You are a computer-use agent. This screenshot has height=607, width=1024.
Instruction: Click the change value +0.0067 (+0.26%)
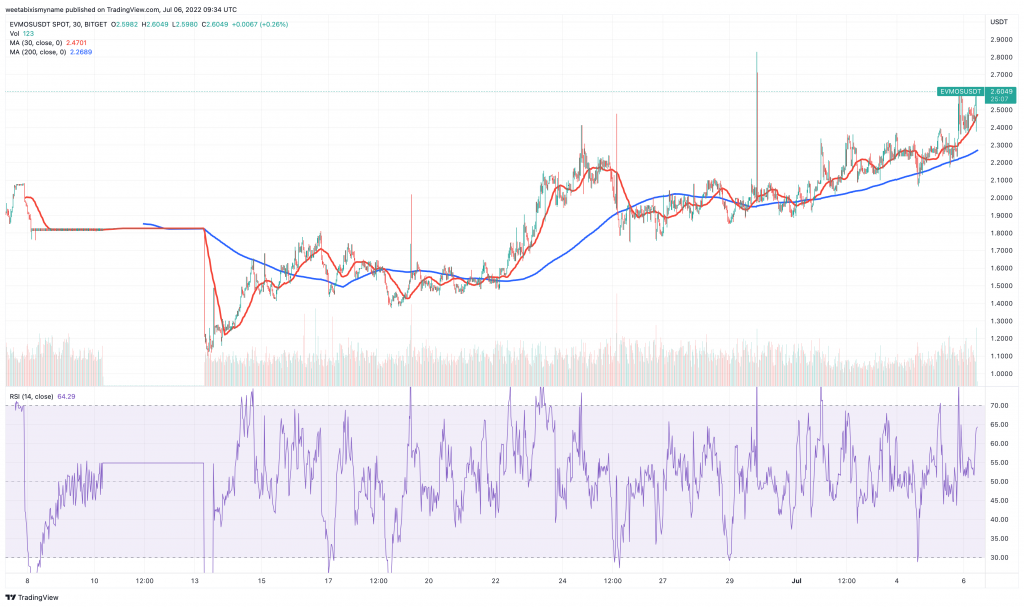tap(260, 24)
